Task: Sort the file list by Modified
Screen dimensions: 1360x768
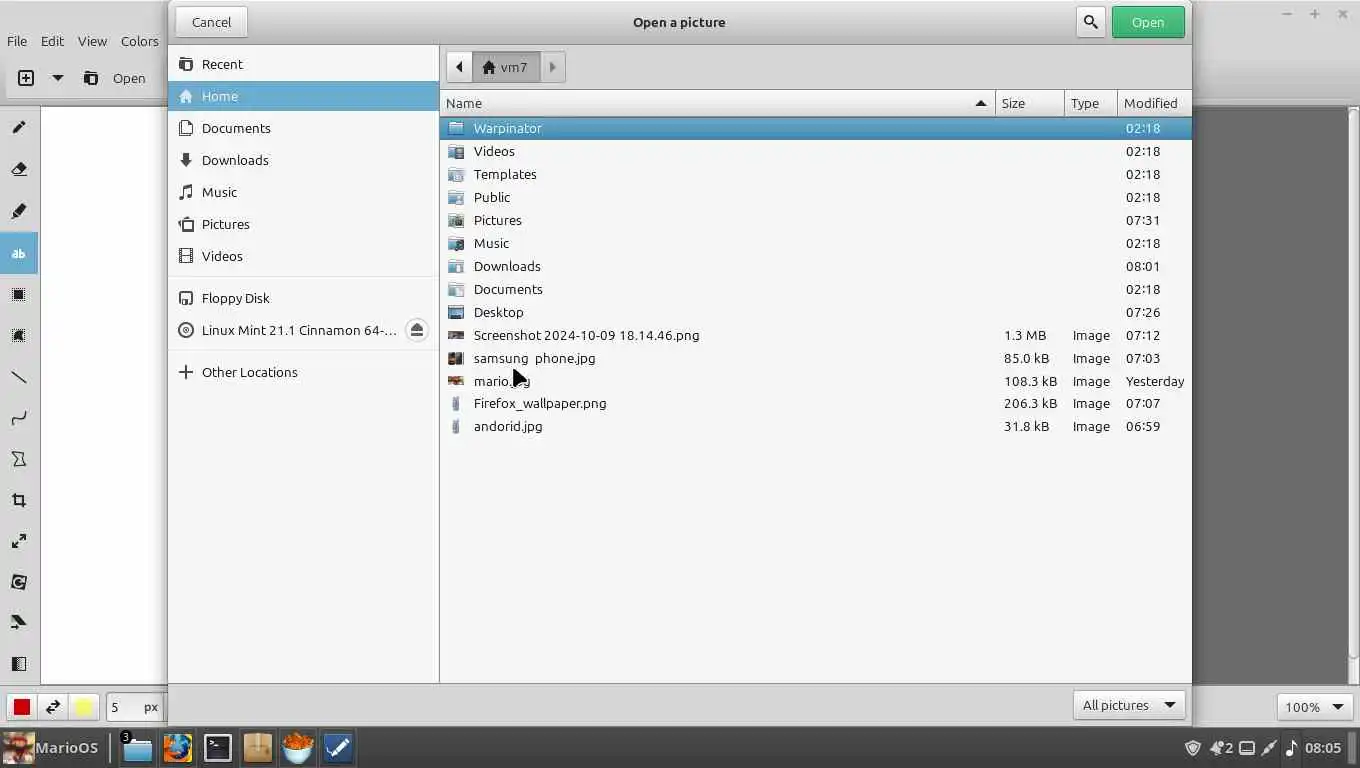Action: pyautogui.click(x=1154, y=103)
